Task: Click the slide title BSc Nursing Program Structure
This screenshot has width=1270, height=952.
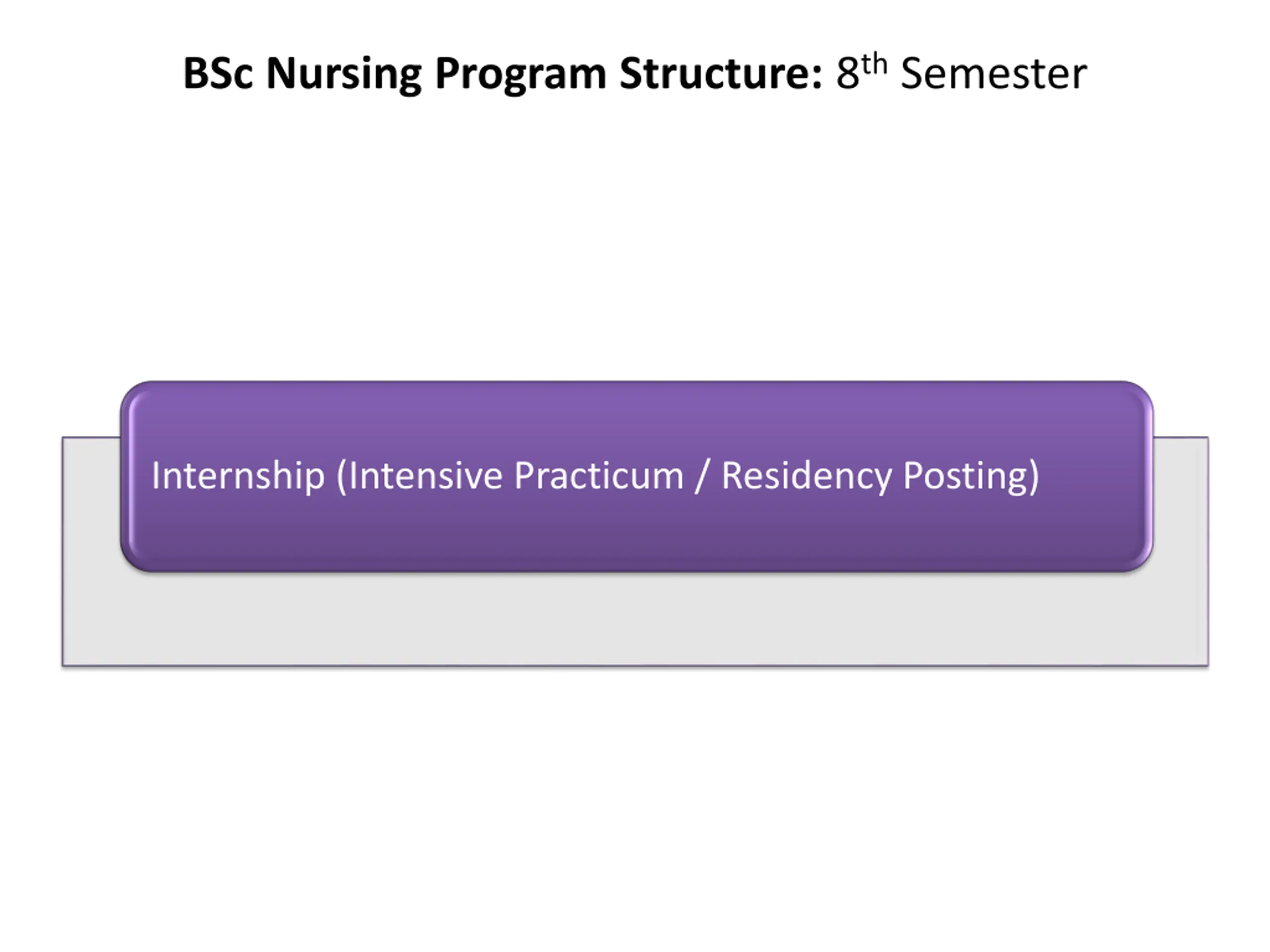Action: [503, 73]
